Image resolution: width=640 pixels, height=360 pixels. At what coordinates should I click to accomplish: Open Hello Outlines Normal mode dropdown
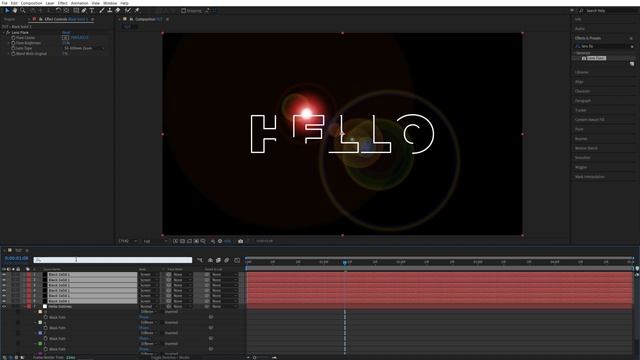point(149,307)
